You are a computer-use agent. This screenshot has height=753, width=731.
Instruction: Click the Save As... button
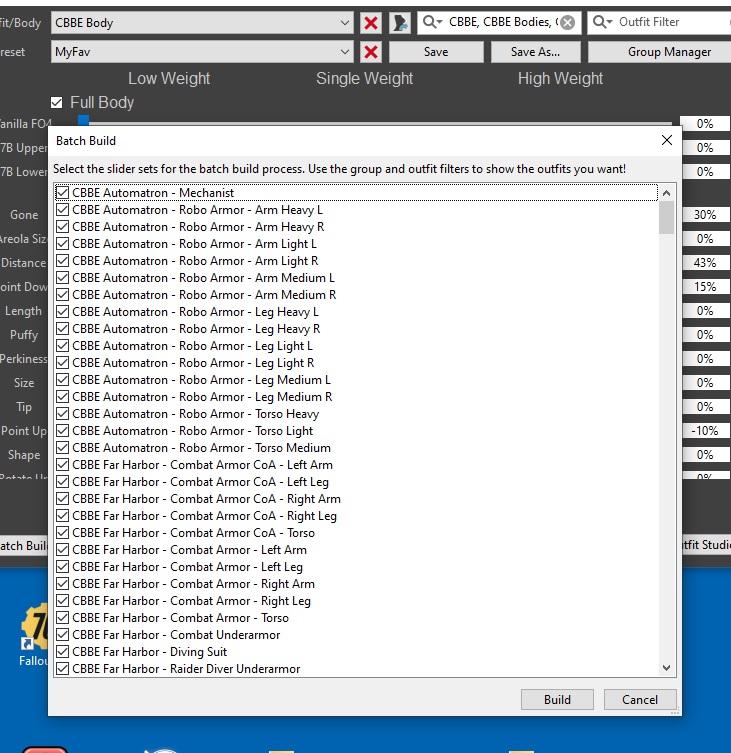click(535, 52)
